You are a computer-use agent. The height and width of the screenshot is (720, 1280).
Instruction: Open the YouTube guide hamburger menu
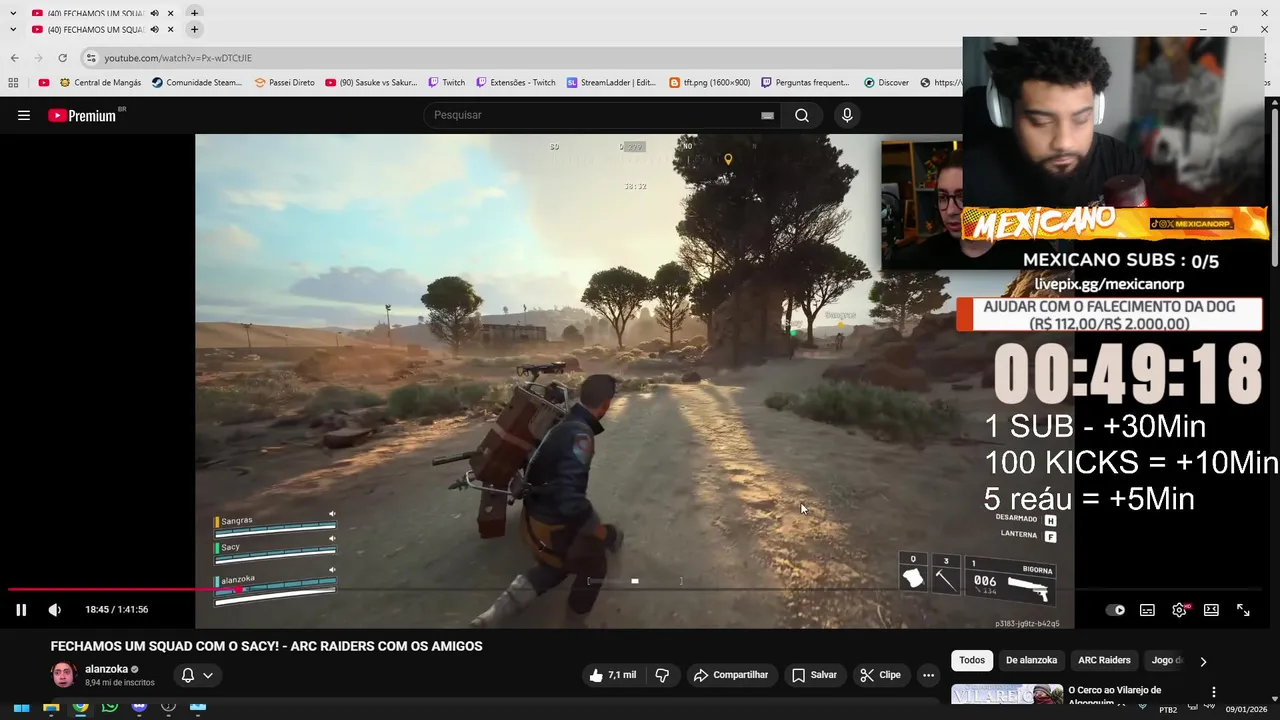(x=23, y=115)
